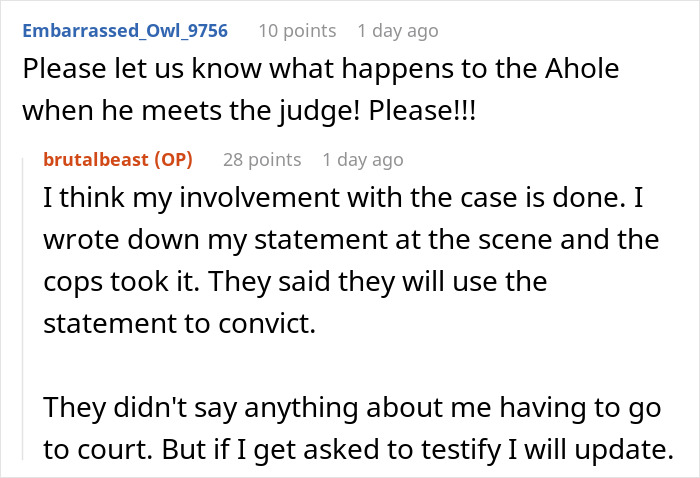Click the line "I think my involvement"

click(x=343, y=197)
